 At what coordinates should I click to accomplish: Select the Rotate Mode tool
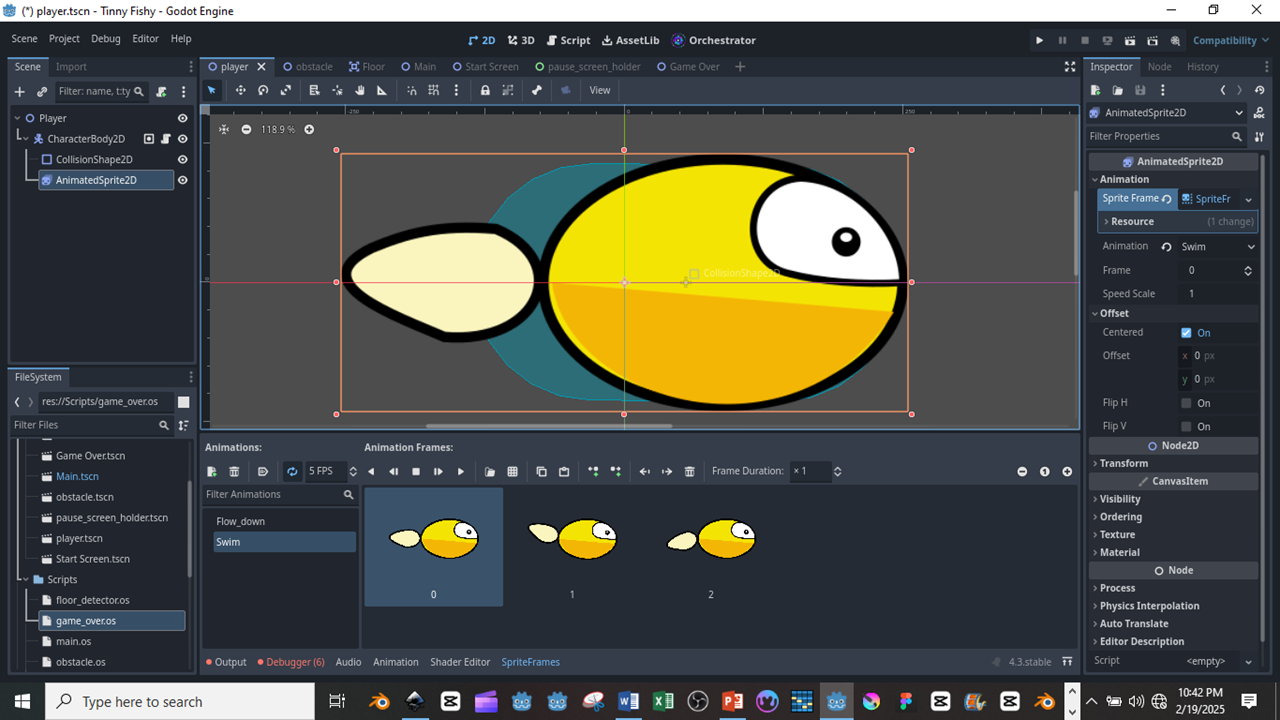click(263, 90)
